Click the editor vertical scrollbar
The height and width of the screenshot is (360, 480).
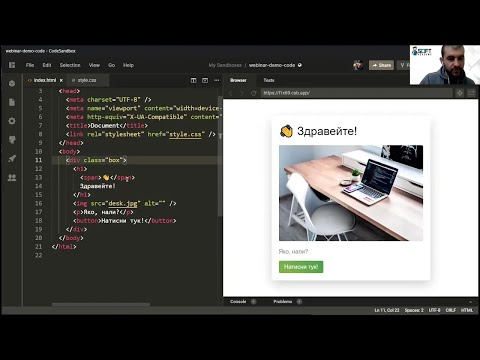coord(220,157)
